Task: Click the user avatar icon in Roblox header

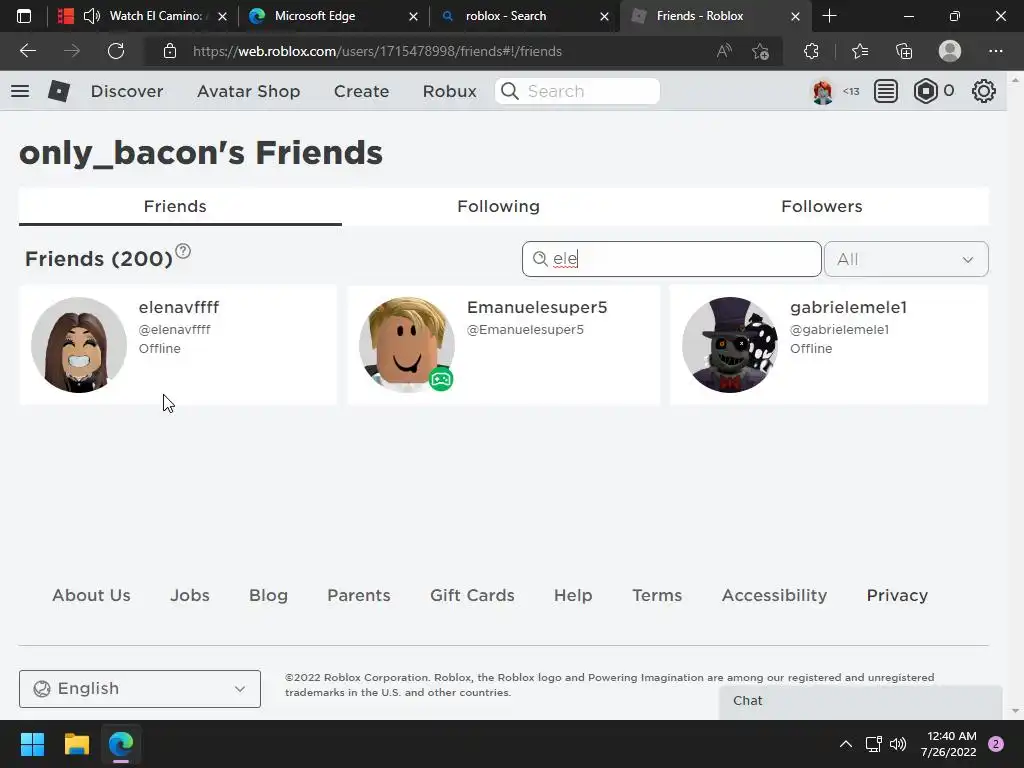Action: [823, 91]
